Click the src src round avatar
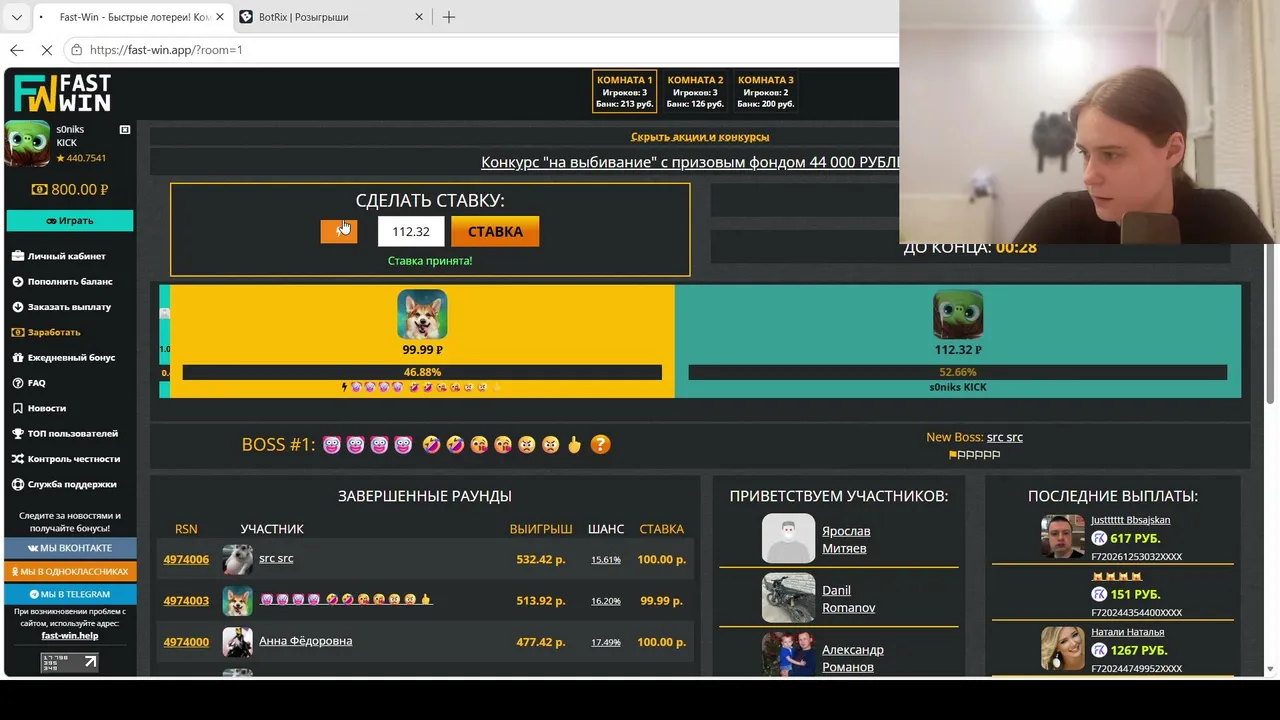This screenshot has width=1280, height=720. (237, 559)
